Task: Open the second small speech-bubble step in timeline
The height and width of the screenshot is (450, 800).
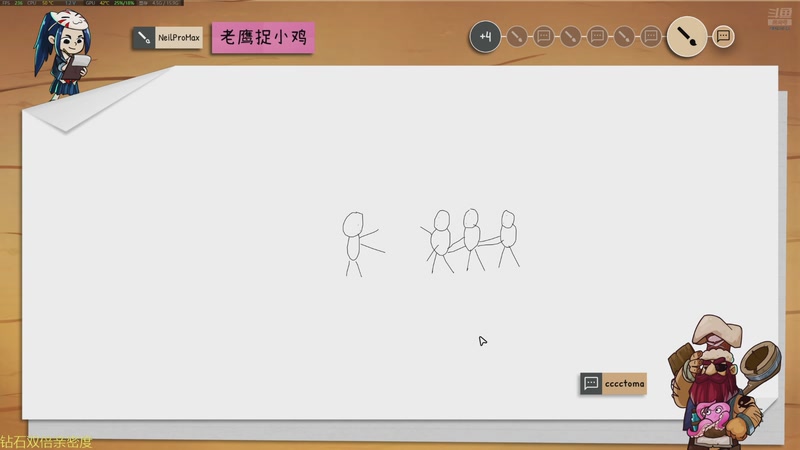Action: point(597,37)
